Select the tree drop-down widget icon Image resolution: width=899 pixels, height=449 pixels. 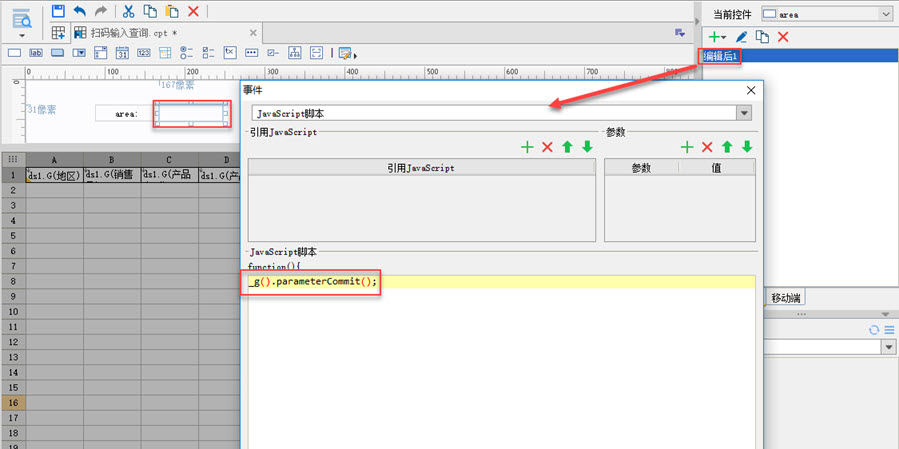[165, 53]
